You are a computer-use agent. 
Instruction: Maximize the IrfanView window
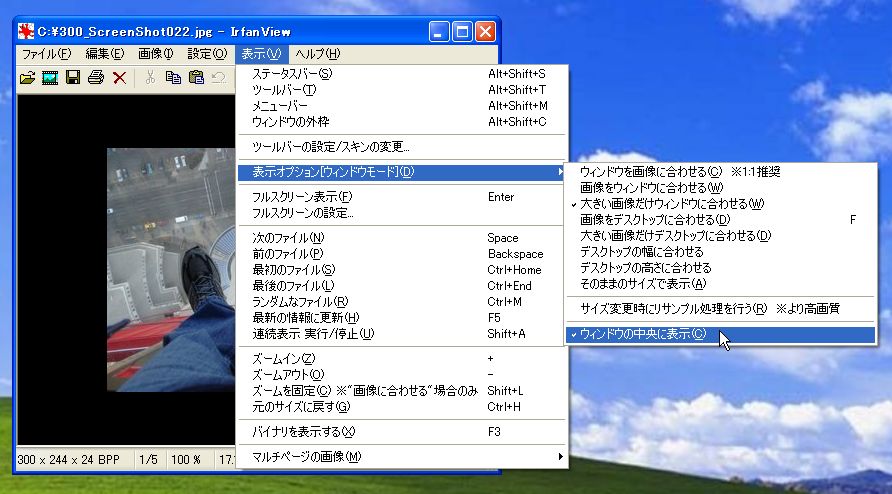pos(462,32)
